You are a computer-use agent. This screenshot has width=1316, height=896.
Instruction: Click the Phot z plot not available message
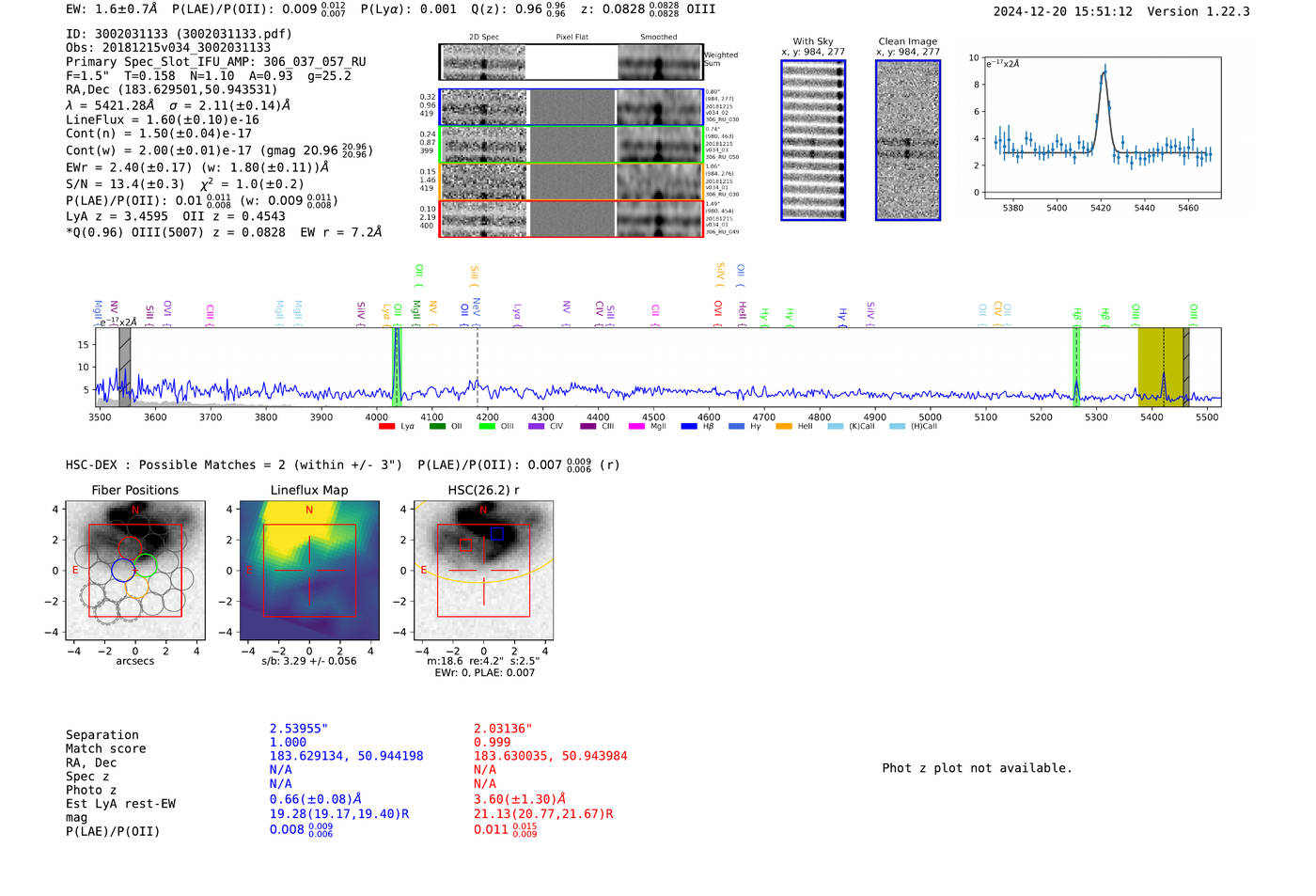977,768
